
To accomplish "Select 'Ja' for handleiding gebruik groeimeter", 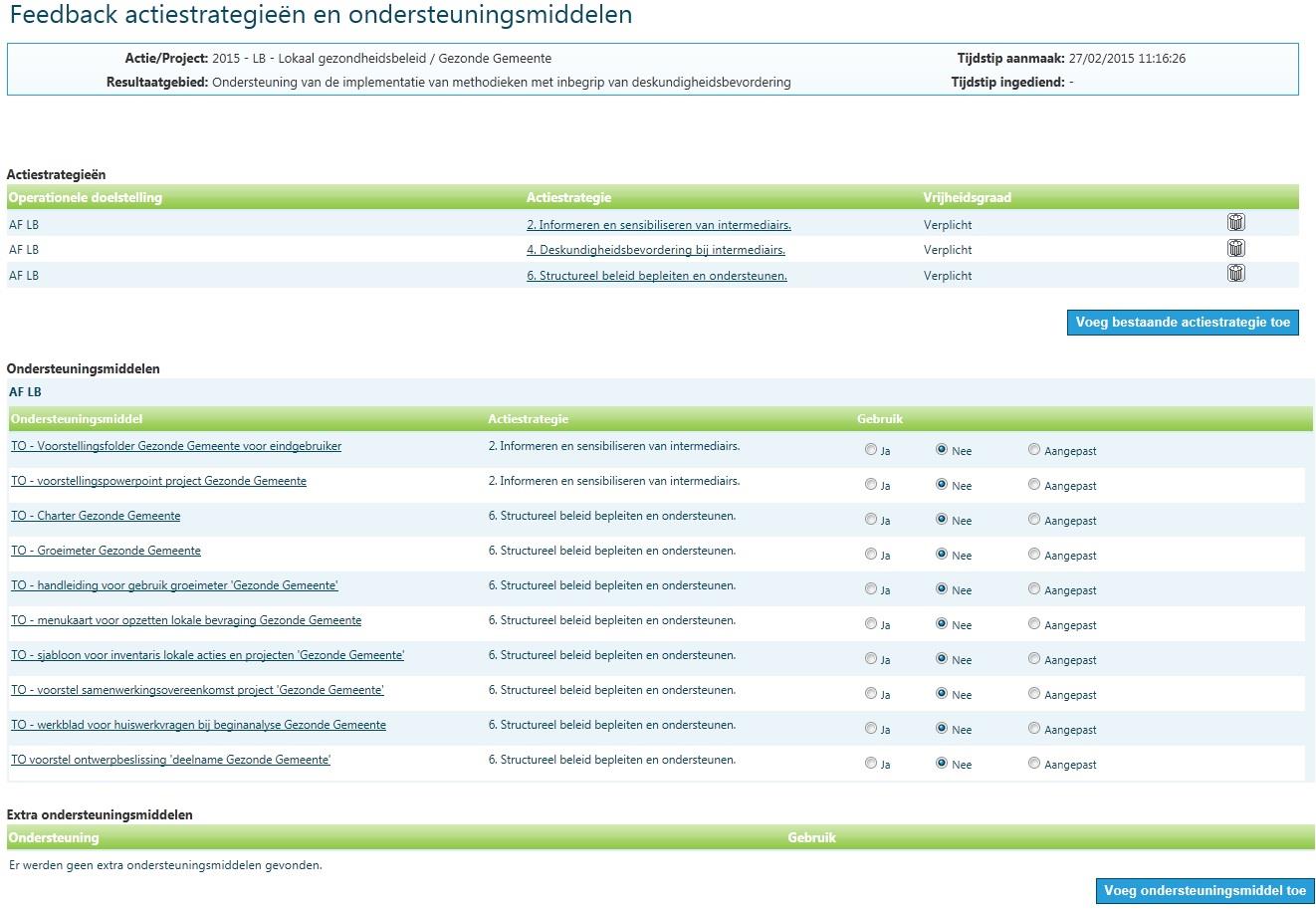I will point(871,589).
